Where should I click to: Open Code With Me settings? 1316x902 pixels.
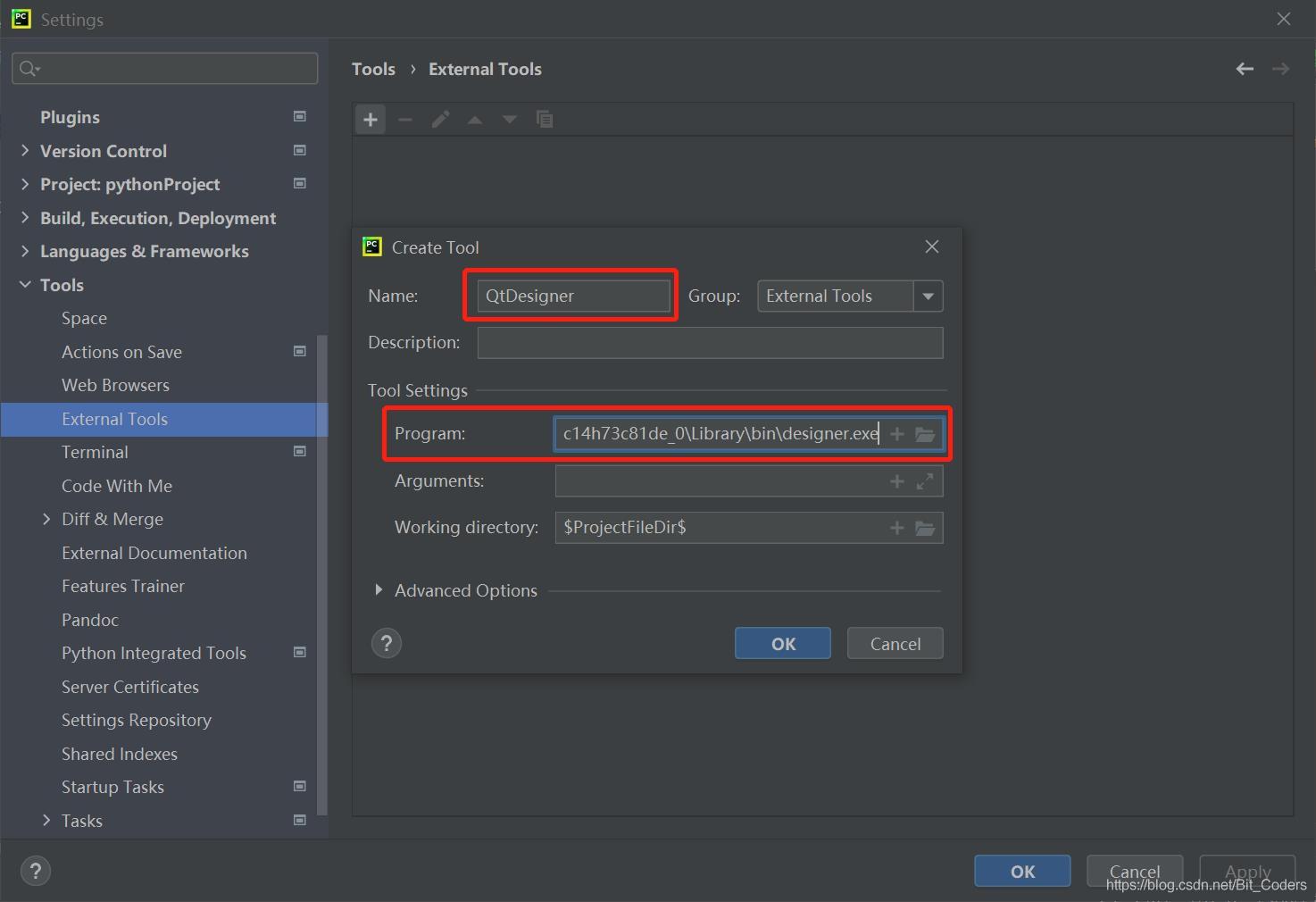(117, 486)
